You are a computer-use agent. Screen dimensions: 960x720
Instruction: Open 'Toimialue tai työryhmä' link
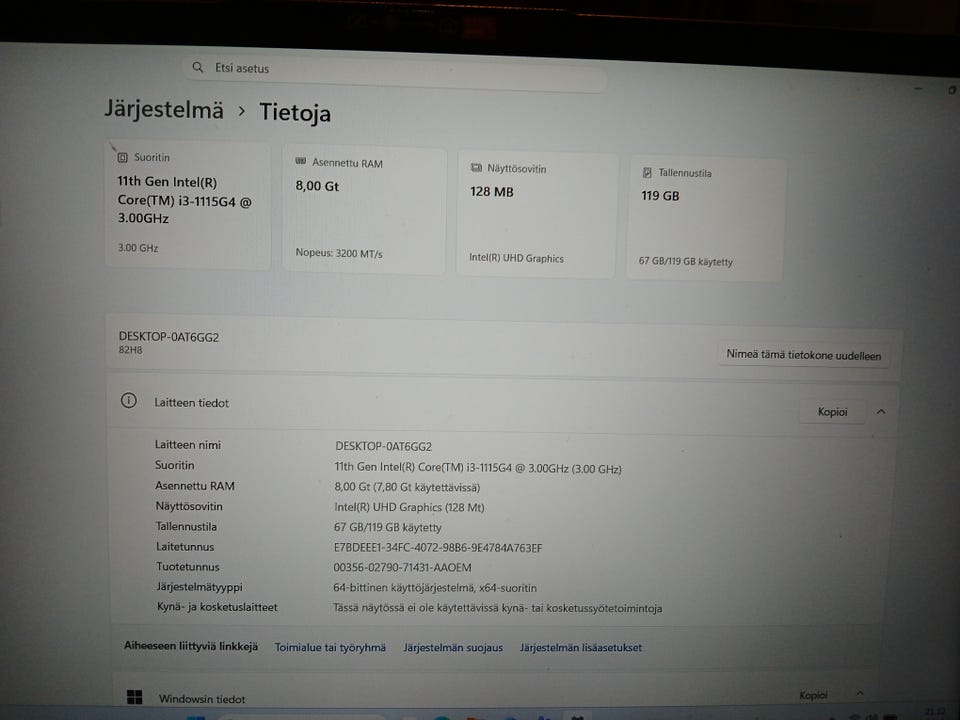tap(330, 647)
